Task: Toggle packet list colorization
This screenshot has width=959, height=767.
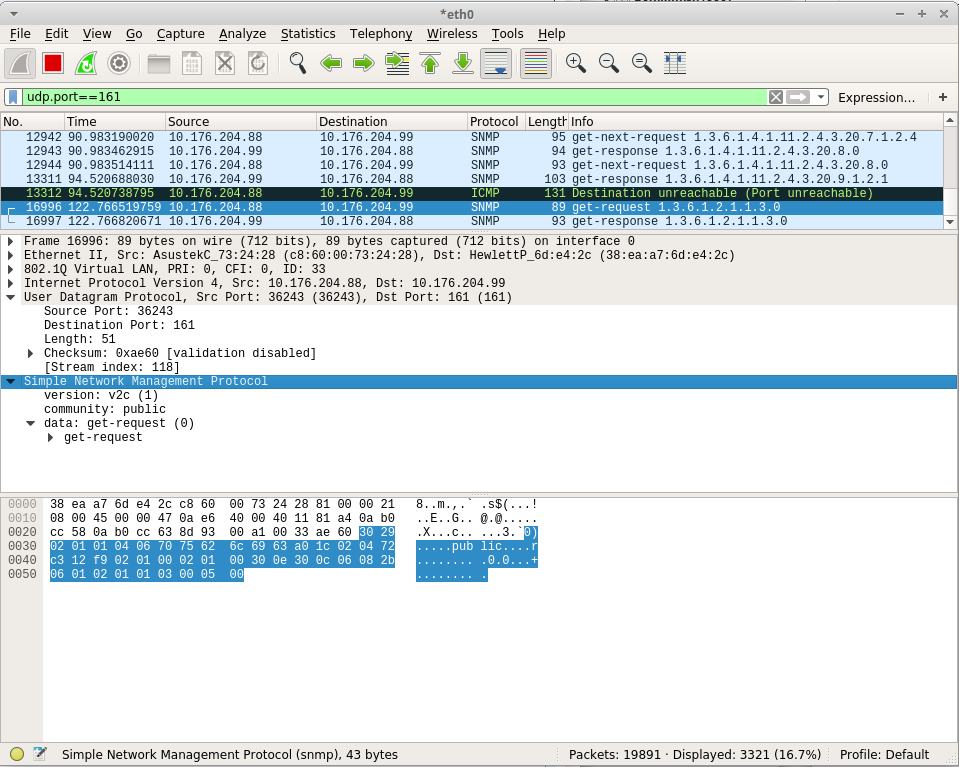Action: click(x=536, y=63)
